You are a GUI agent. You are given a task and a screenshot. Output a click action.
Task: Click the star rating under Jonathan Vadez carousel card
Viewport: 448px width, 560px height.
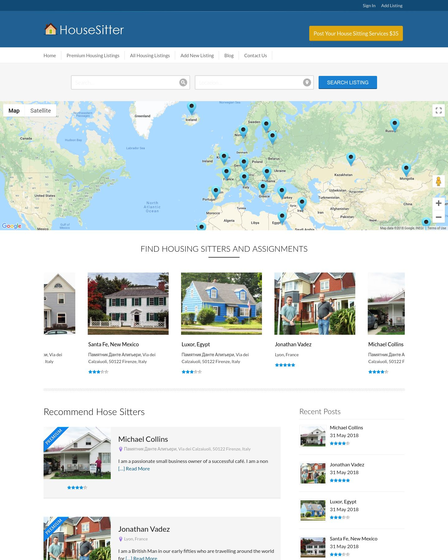pos(285,365)
